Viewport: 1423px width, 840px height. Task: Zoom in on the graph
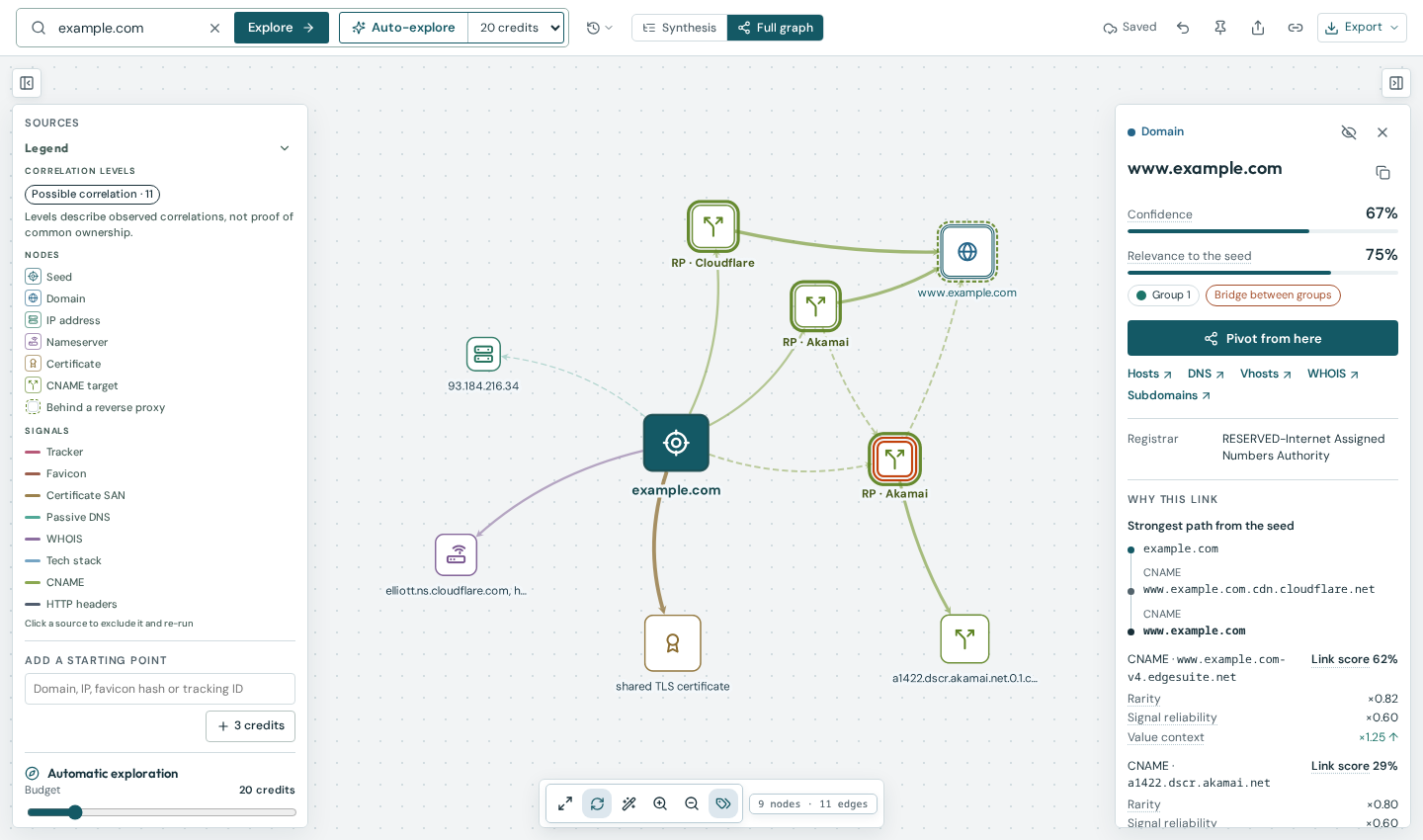pos(660,803)
